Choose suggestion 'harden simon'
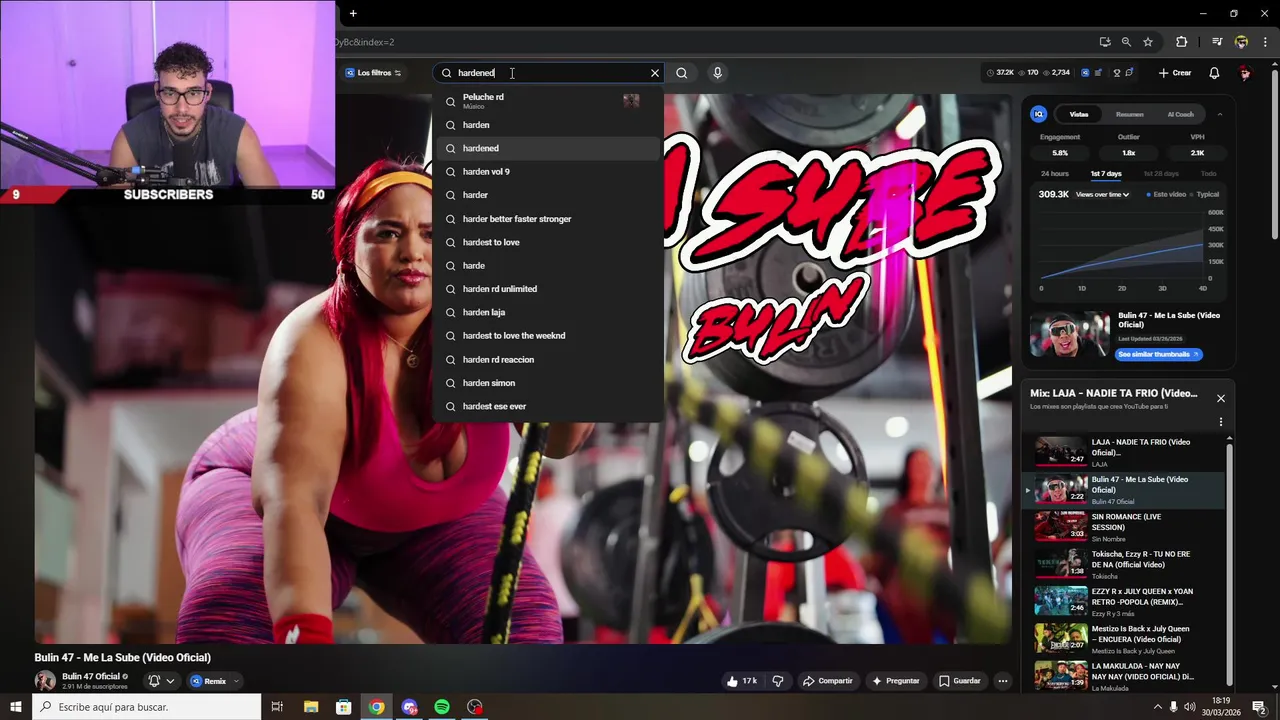The height and width of the screenshot is (720, 1280). (548, 383)
